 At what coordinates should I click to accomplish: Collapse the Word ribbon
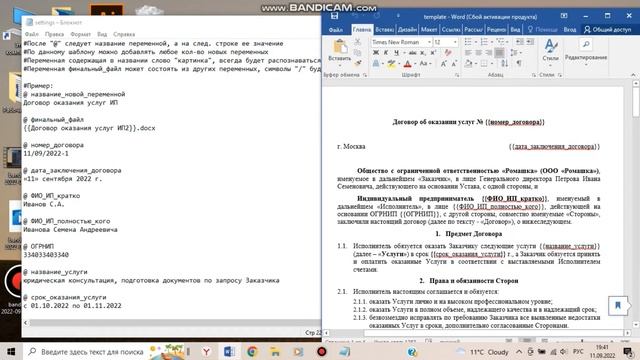[x=633, y=75]
